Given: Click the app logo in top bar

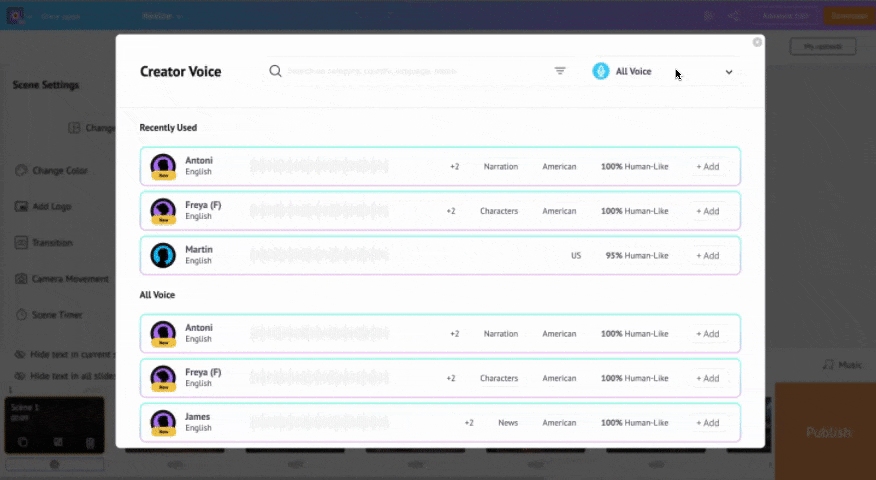Looking at the screenshot, I should coord(15,16).
